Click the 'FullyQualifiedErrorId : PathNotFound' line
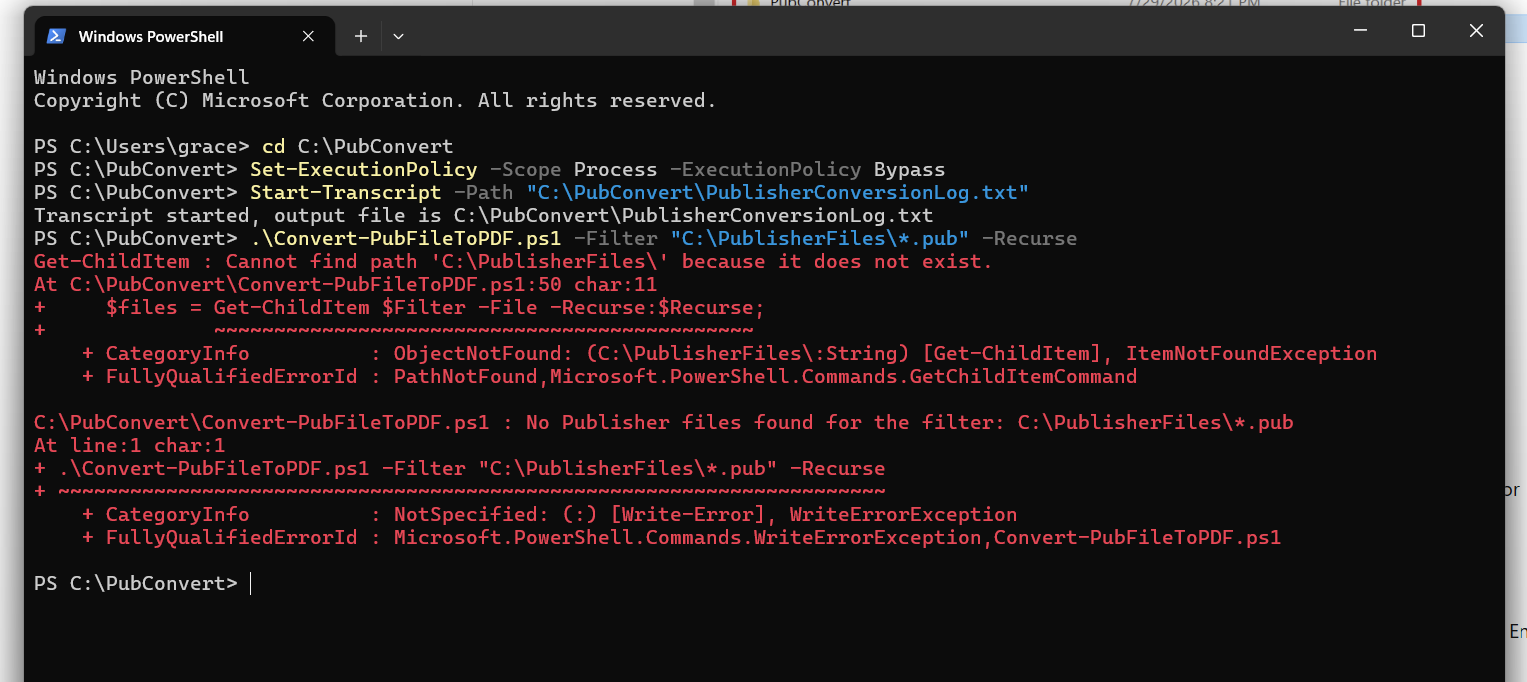The image size is (1527, 682). click(x=609, y=377)
